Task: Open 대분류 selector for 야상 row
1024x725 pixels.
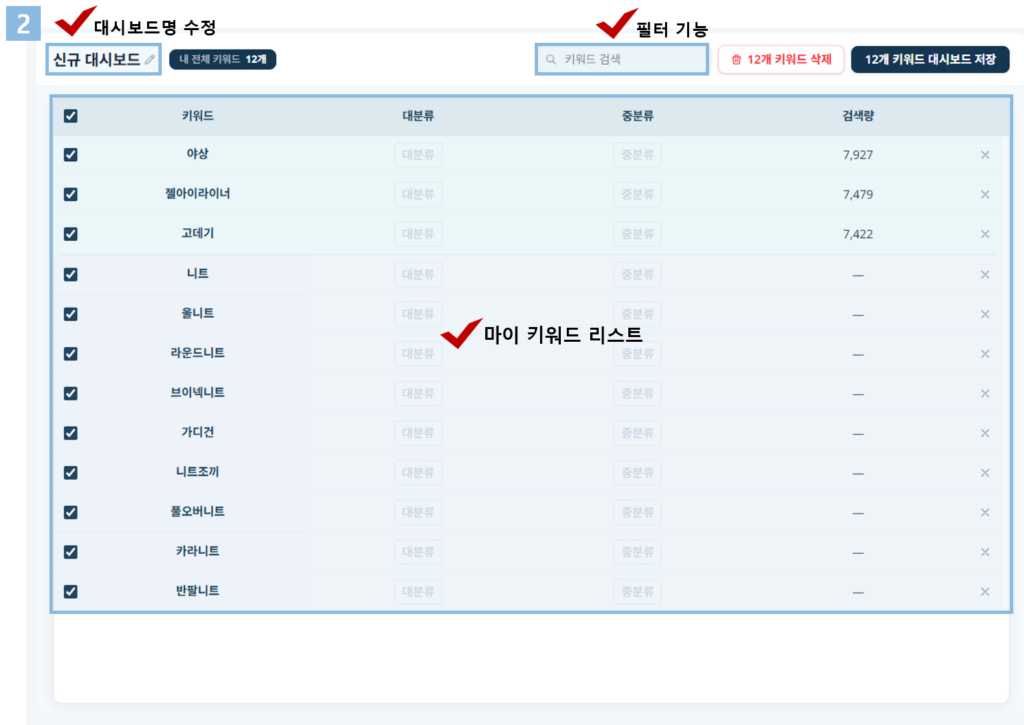Action: coord(418,155)
